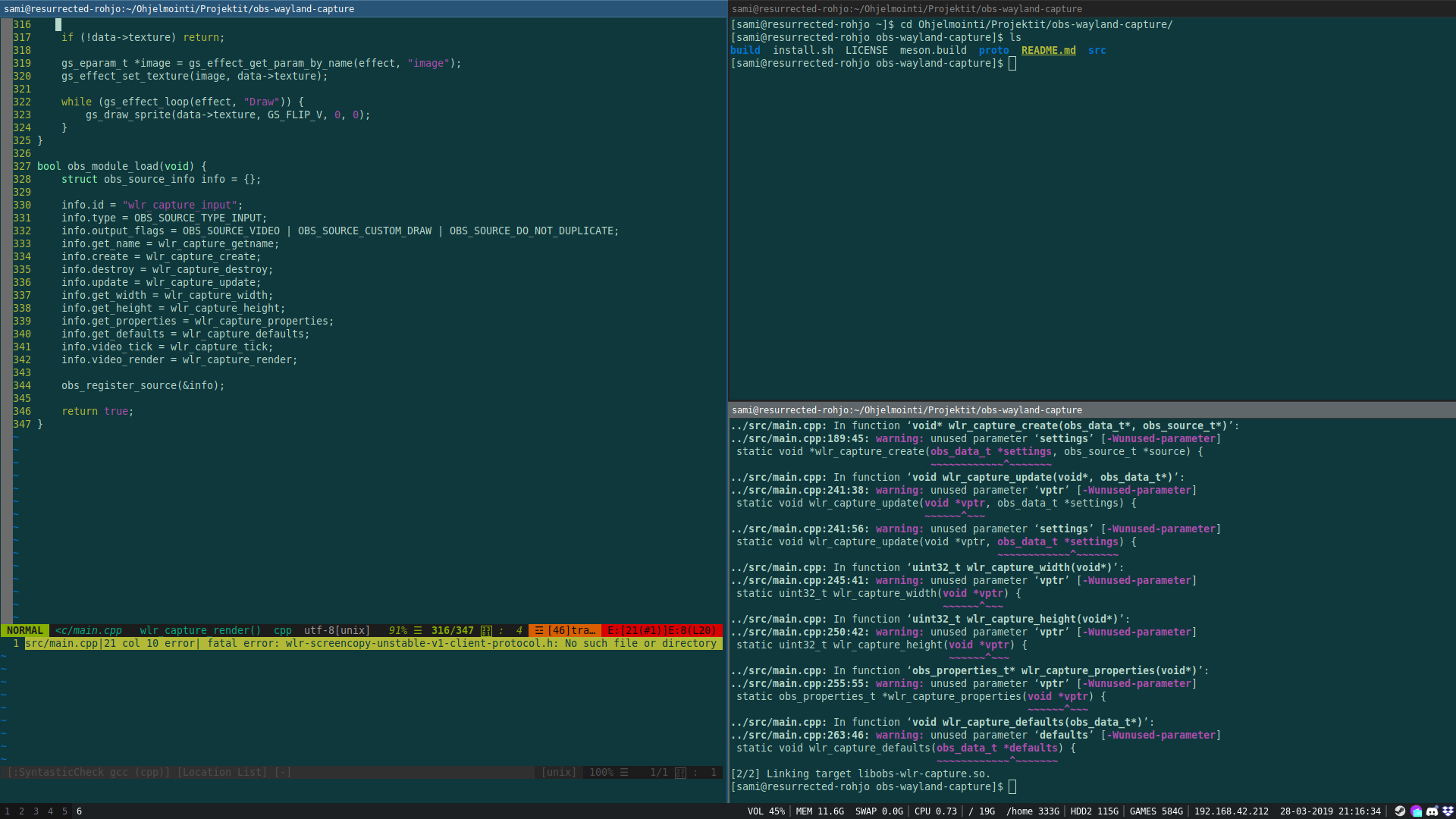Select workspace 3 in the status bar
Screen dimensions: 1456x819
35,811
